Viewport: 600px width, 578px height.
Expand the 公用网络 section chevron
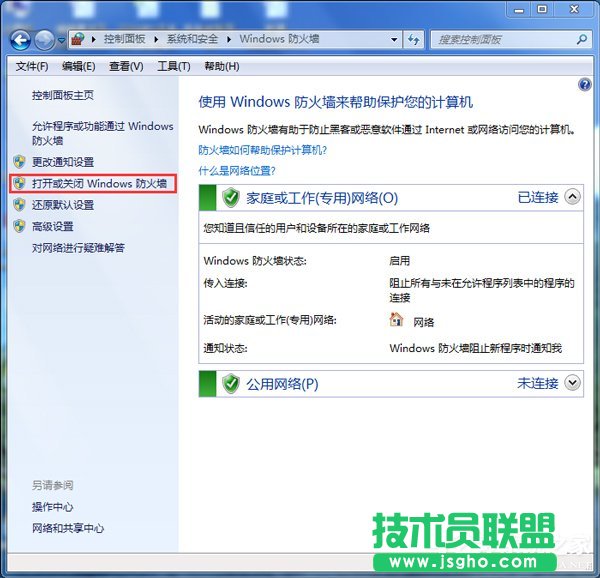572,383
